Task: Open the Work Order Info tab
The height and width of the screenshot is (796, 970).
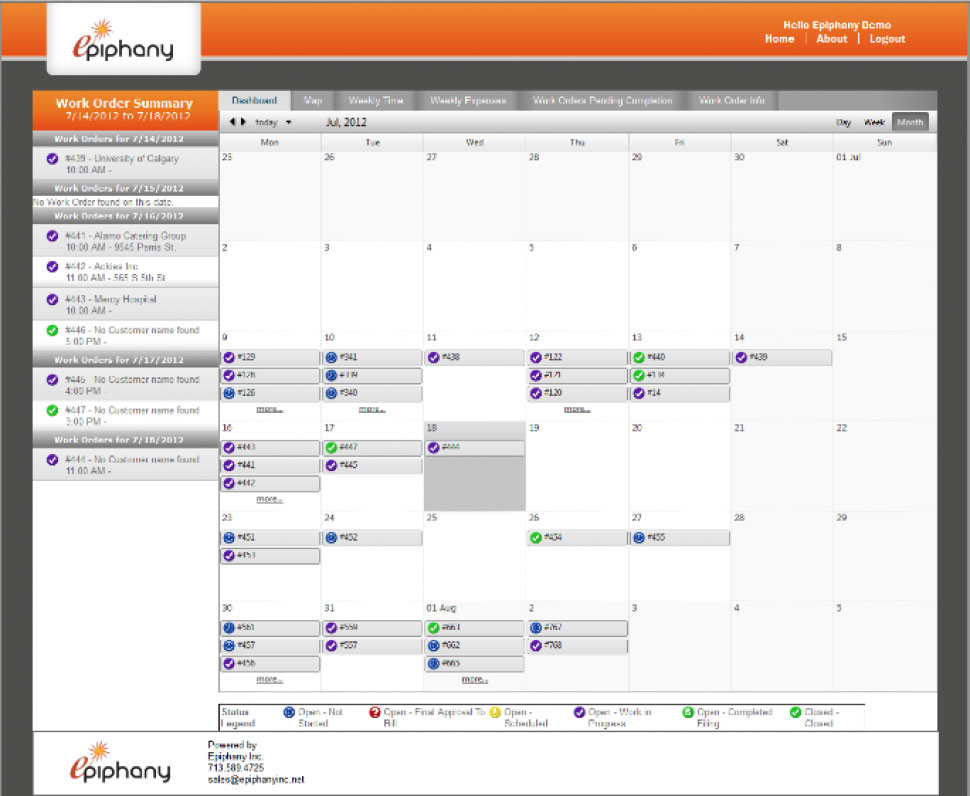Action: click(732, 100)
